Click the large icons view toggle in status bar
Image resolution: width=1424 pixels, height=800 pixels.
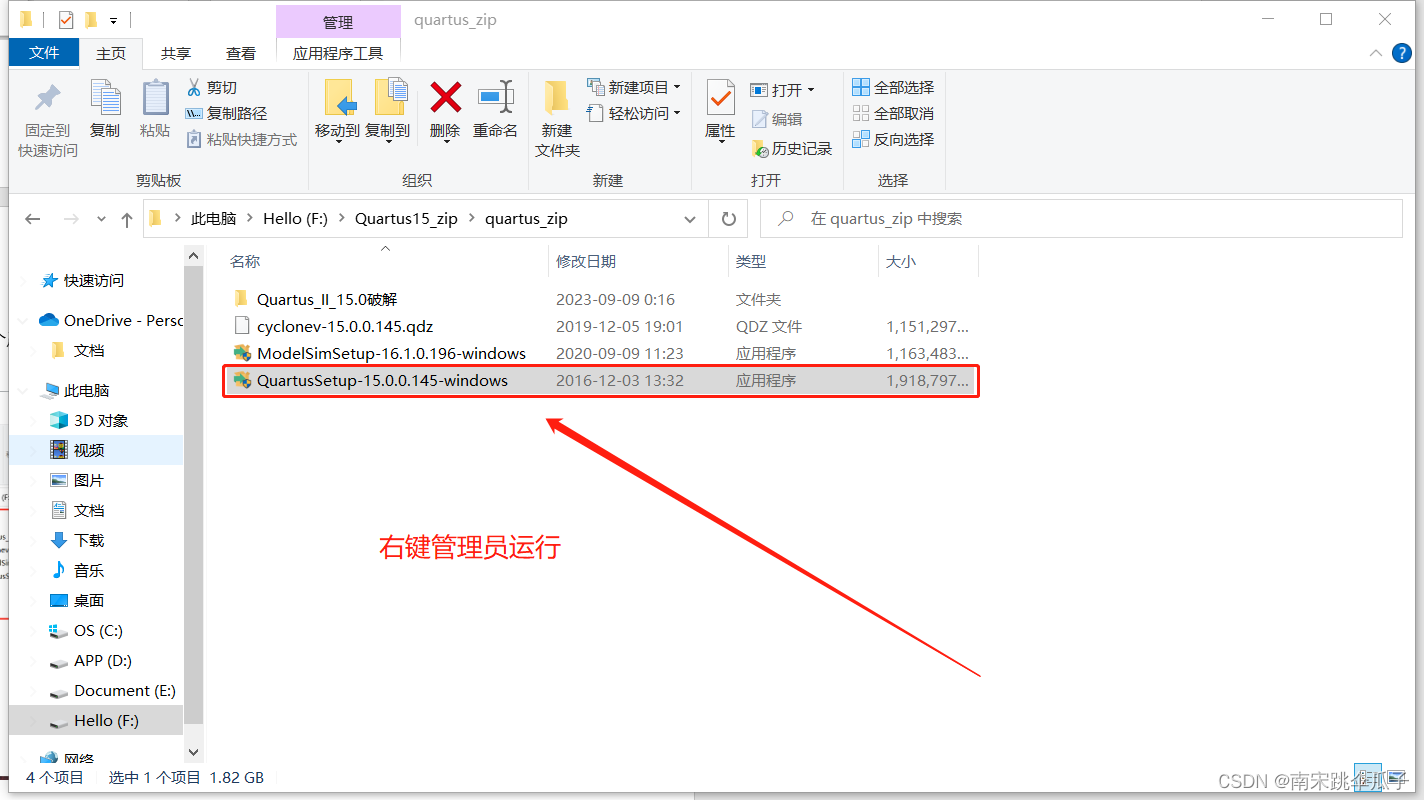(1397, 777)
